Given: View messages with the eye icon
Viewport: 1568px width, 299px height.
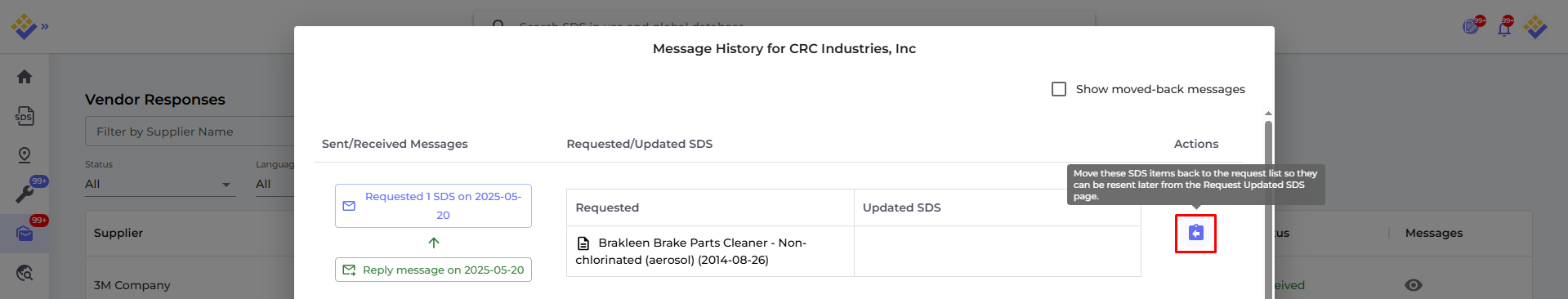Looking at the screenshot, I should click(1414, 285).
